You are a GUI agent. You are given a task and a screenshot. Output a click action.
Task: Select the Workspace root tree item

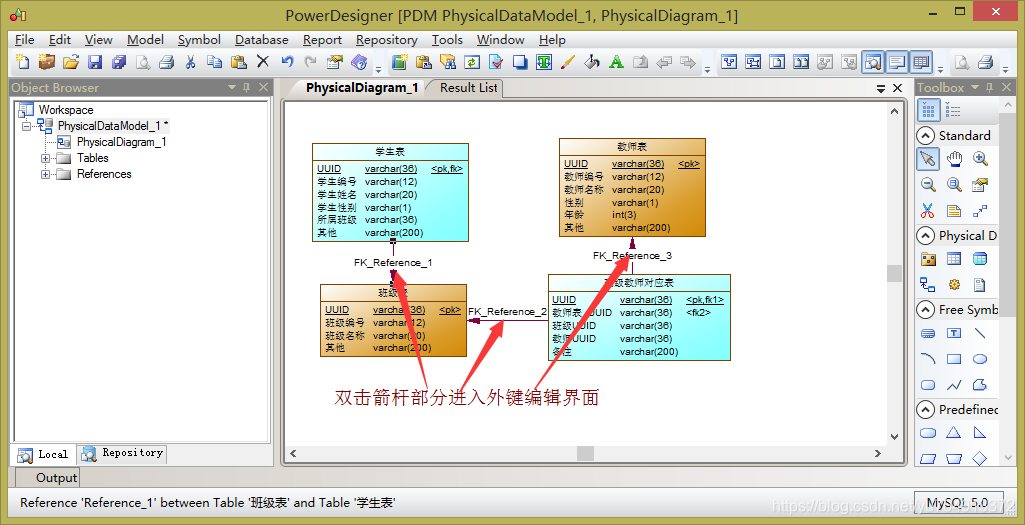tap(66, 110)
